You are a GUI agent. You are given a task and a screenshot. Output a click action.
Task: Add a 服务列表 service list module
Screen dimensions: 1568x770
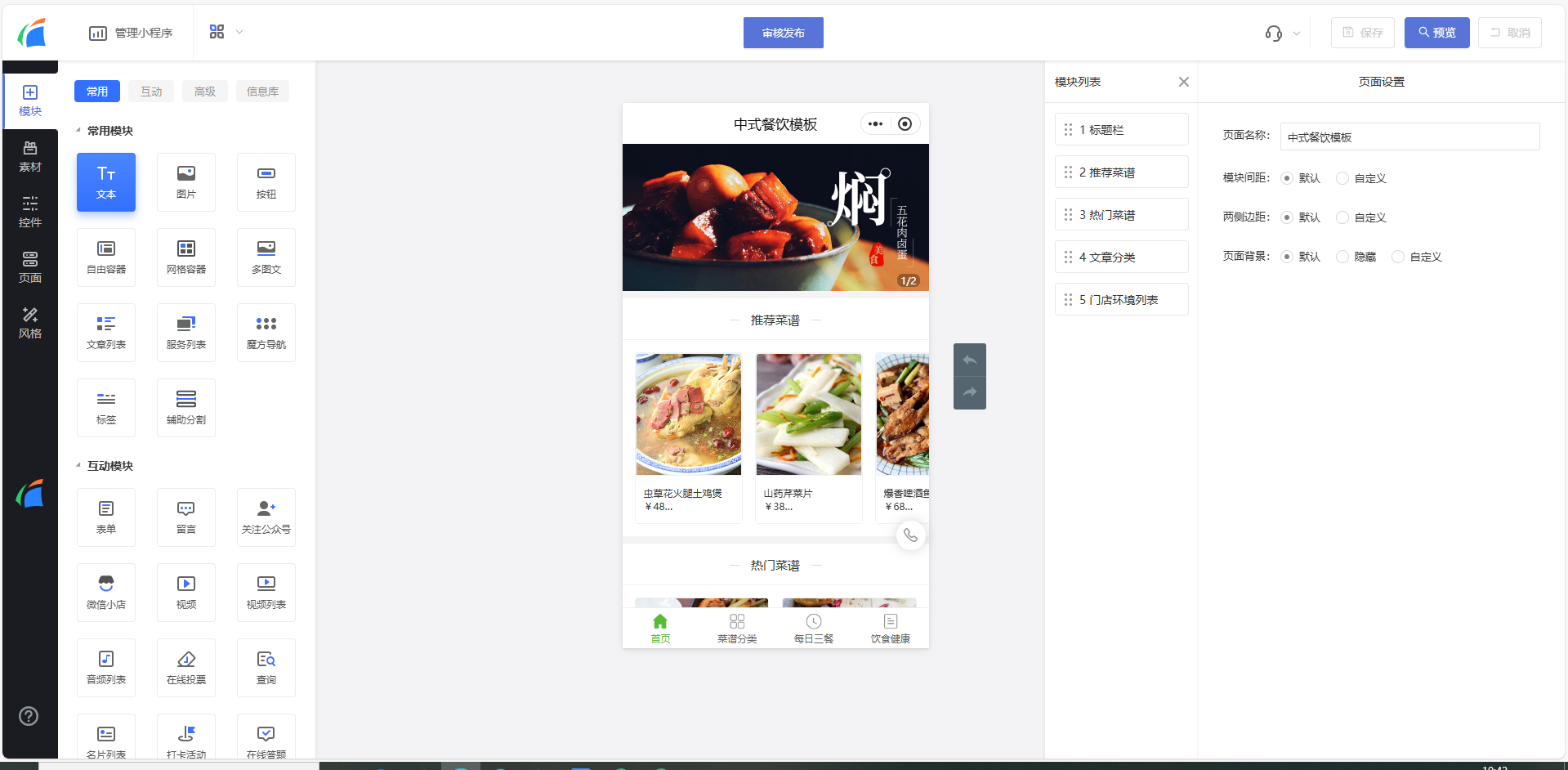coord(186,333)
